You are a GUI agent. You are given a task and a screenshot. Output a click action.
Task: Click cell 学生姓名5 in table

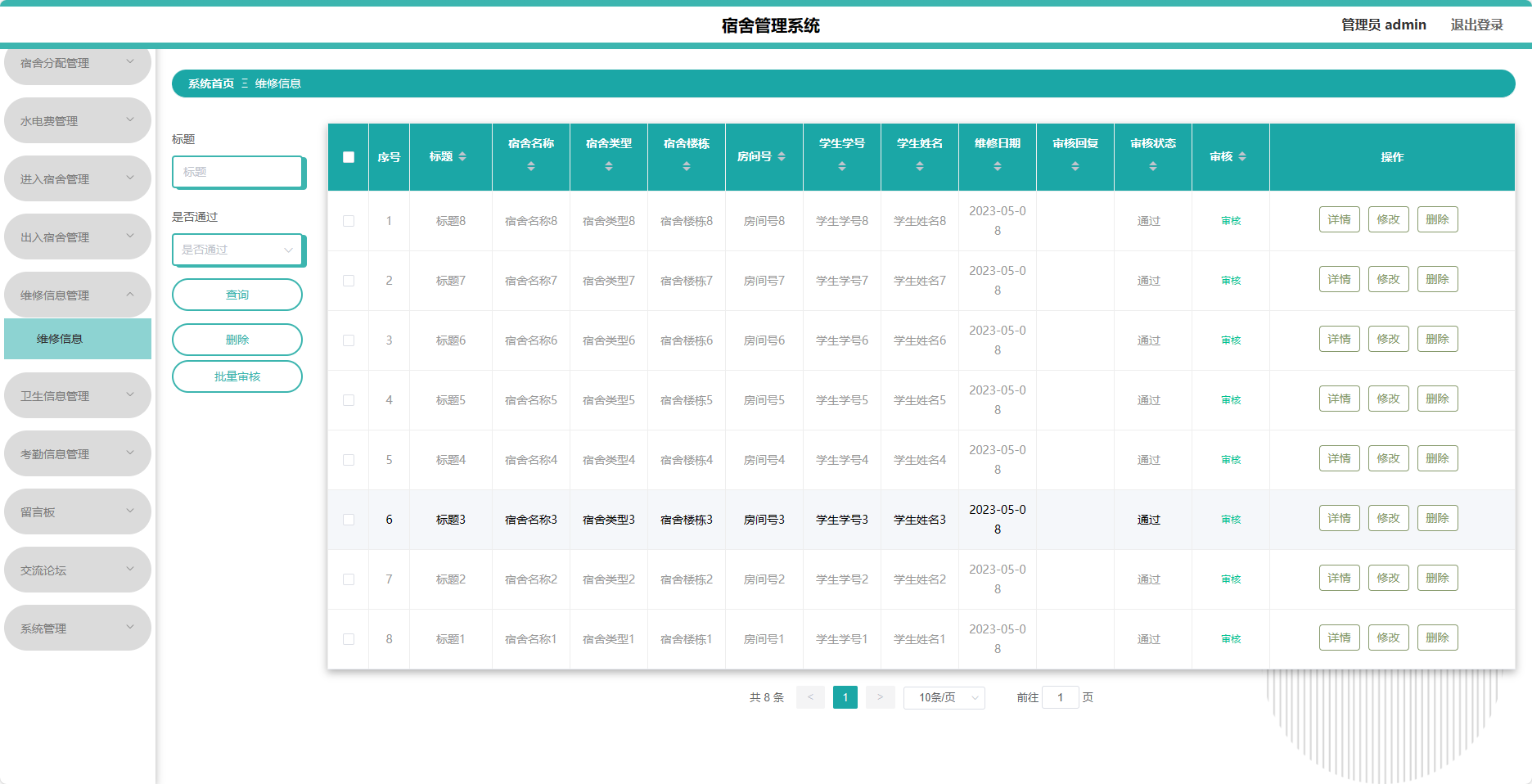point(920,400)
